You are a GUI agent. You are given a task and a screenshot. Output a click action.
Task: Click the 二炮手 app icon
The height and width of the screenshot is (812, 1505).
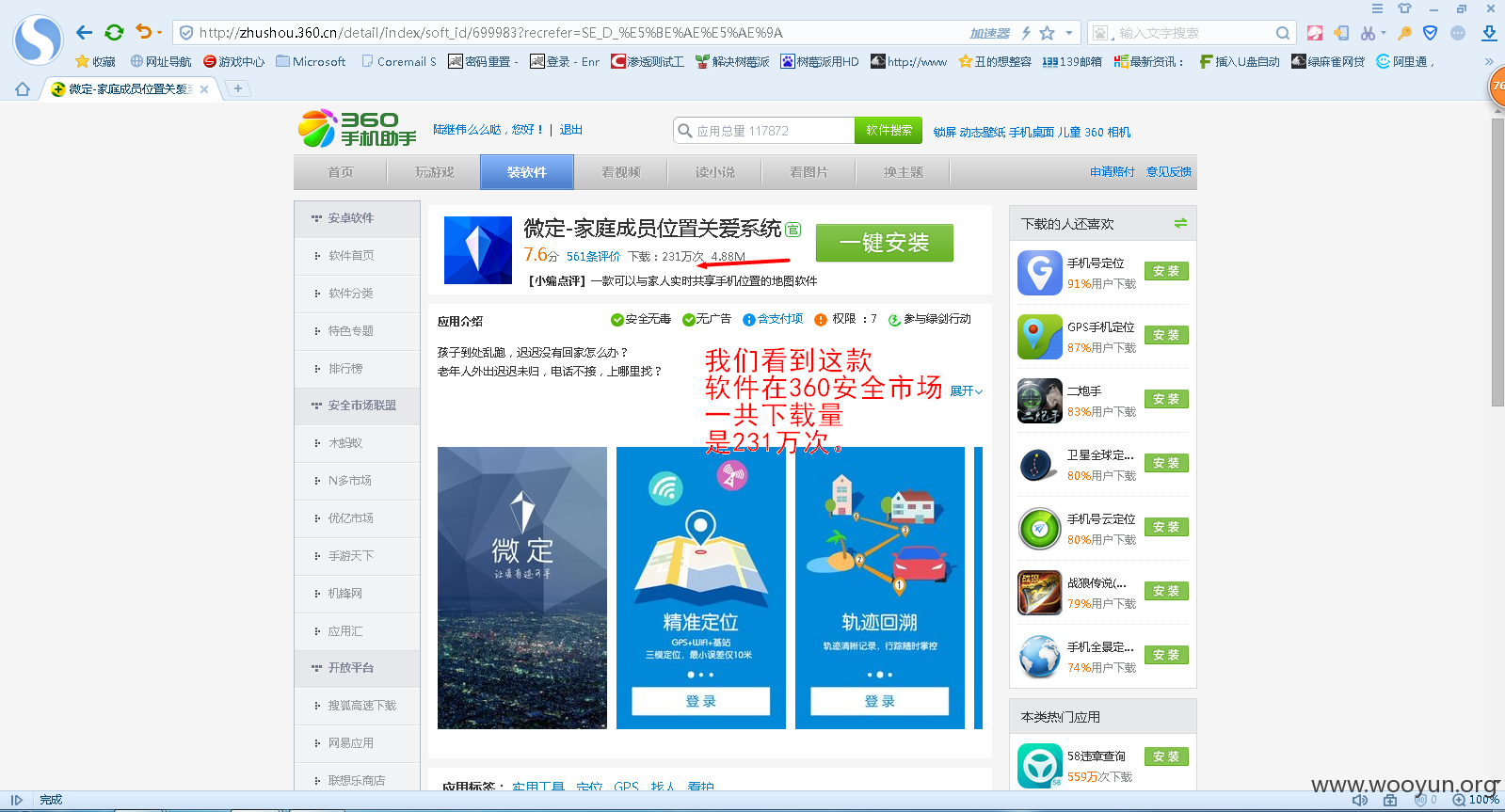pos(1040,401)
